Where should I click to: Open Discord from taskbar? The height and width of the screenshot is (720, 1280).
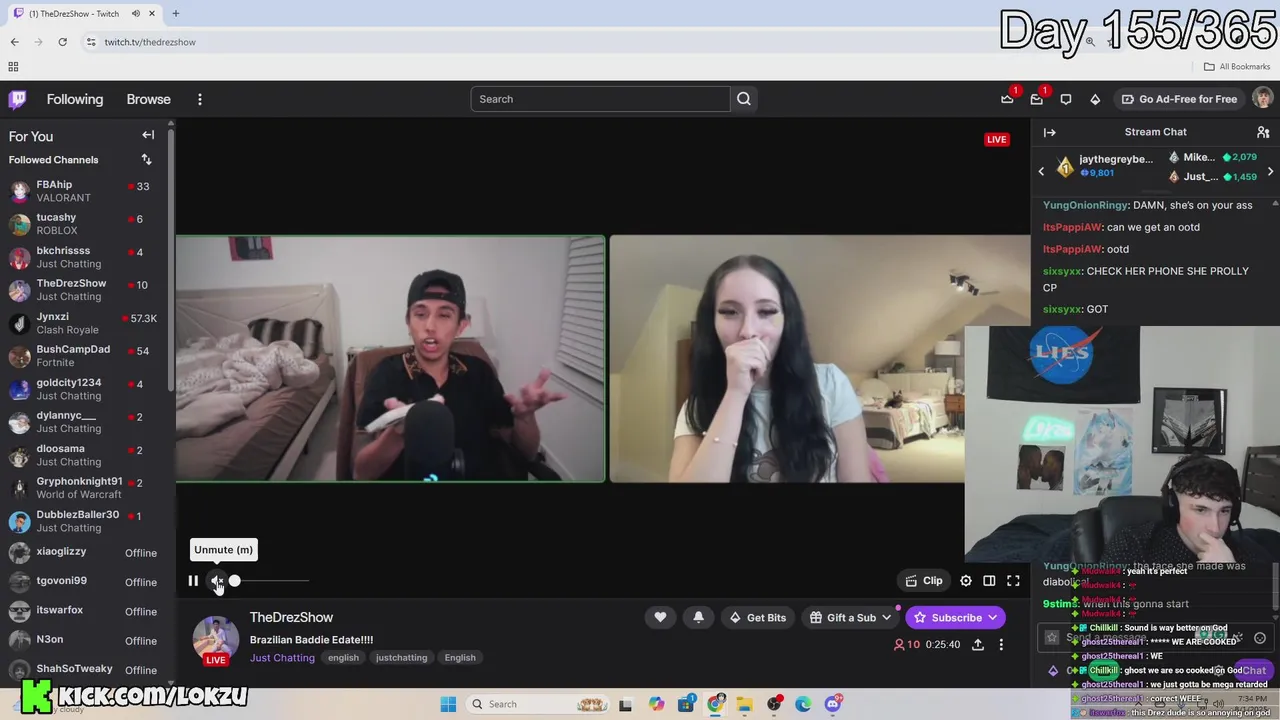833,704
